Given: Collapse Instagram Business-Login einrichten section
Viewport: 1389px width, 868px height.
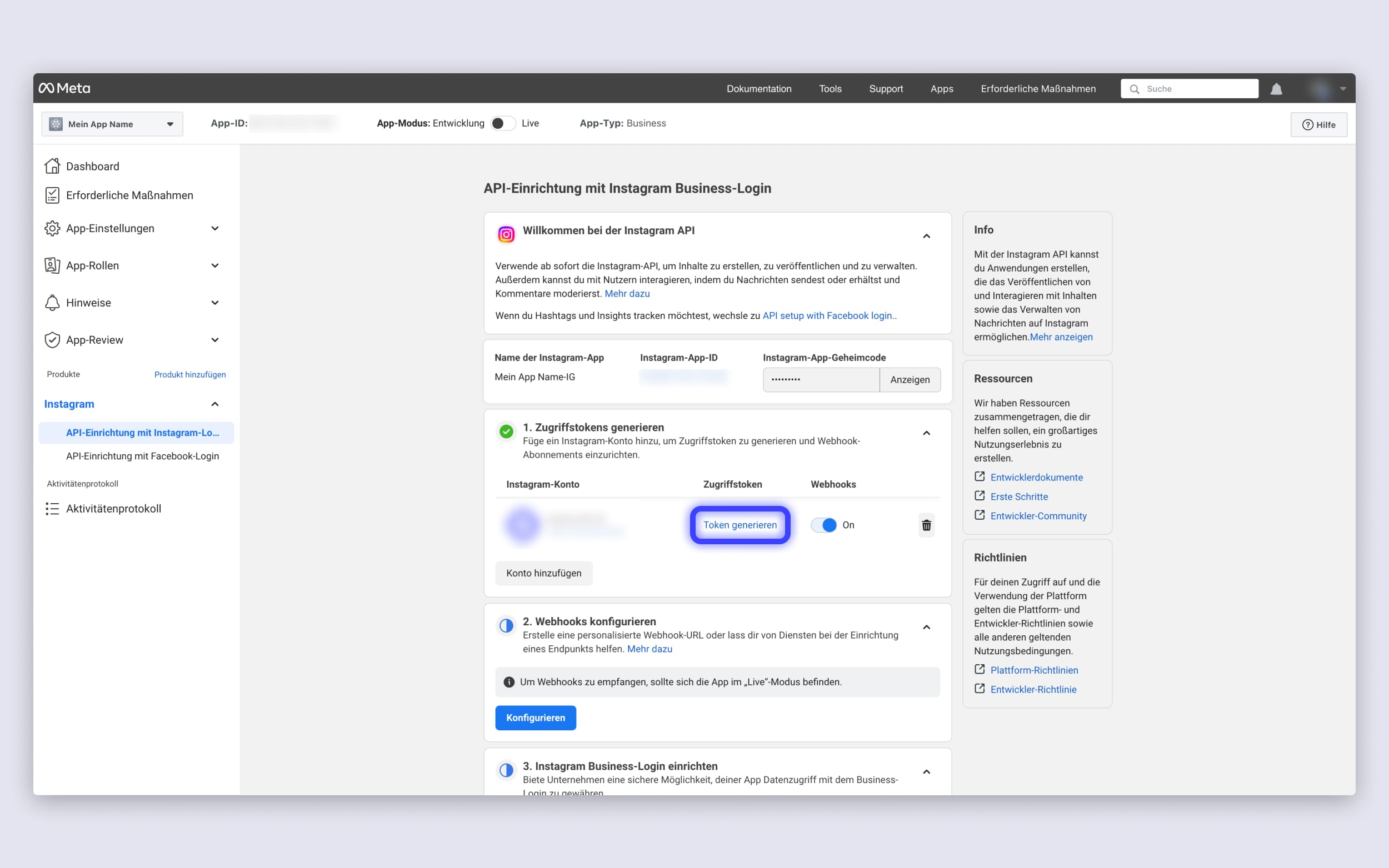Looking at the screenshot, I should tap(926, 771).
